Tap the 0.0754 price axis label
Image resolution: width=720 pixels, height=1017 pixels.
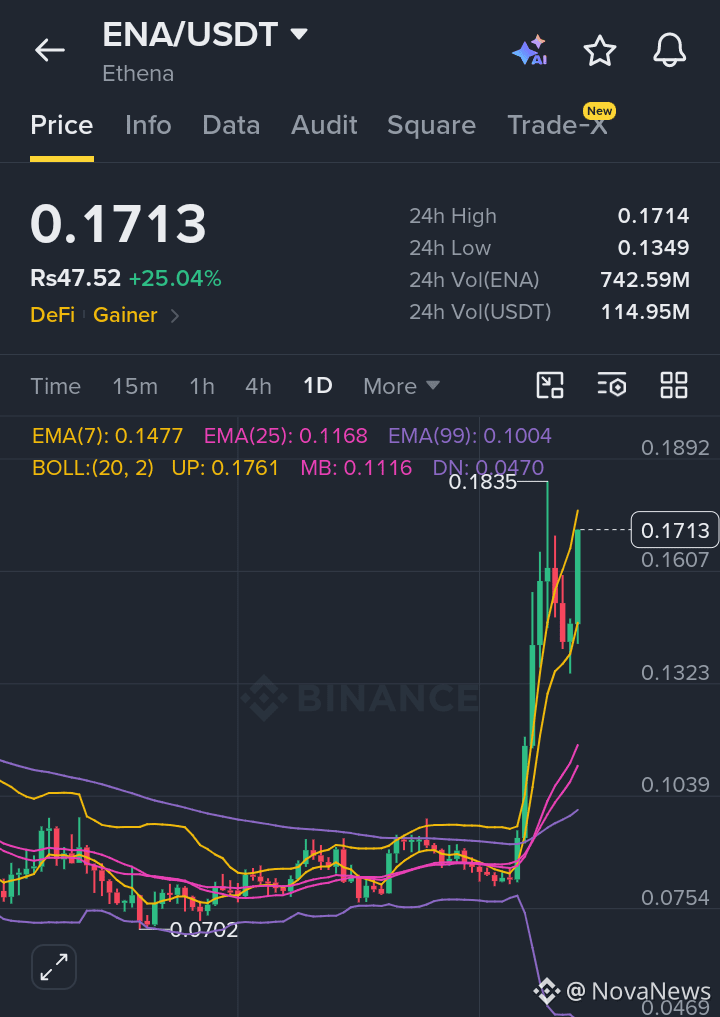click(675, 898)
